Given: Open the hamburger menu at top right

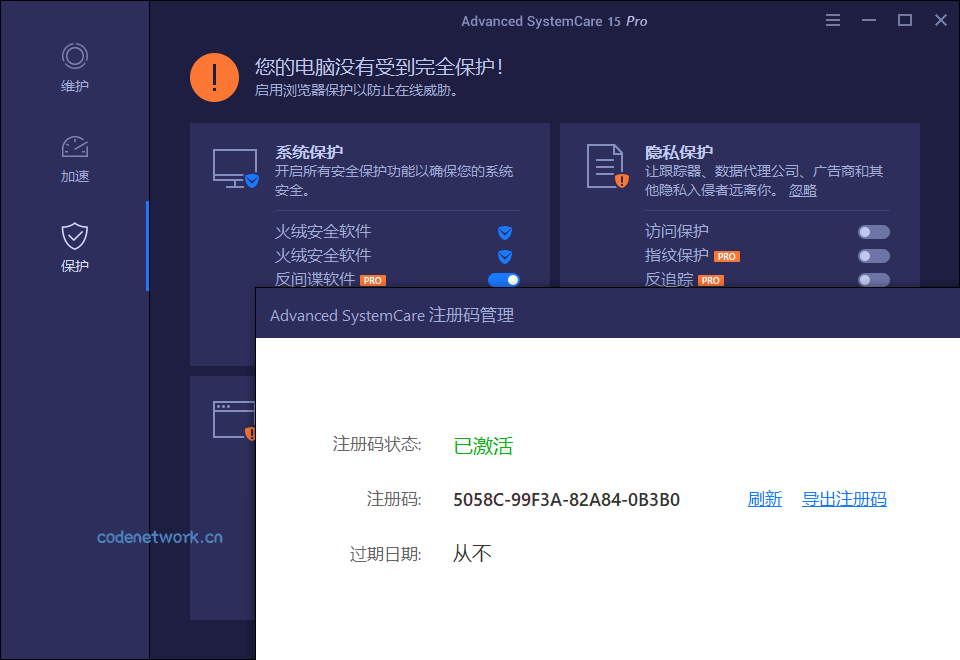Looking at the screenshot, I should coord(833,19).
